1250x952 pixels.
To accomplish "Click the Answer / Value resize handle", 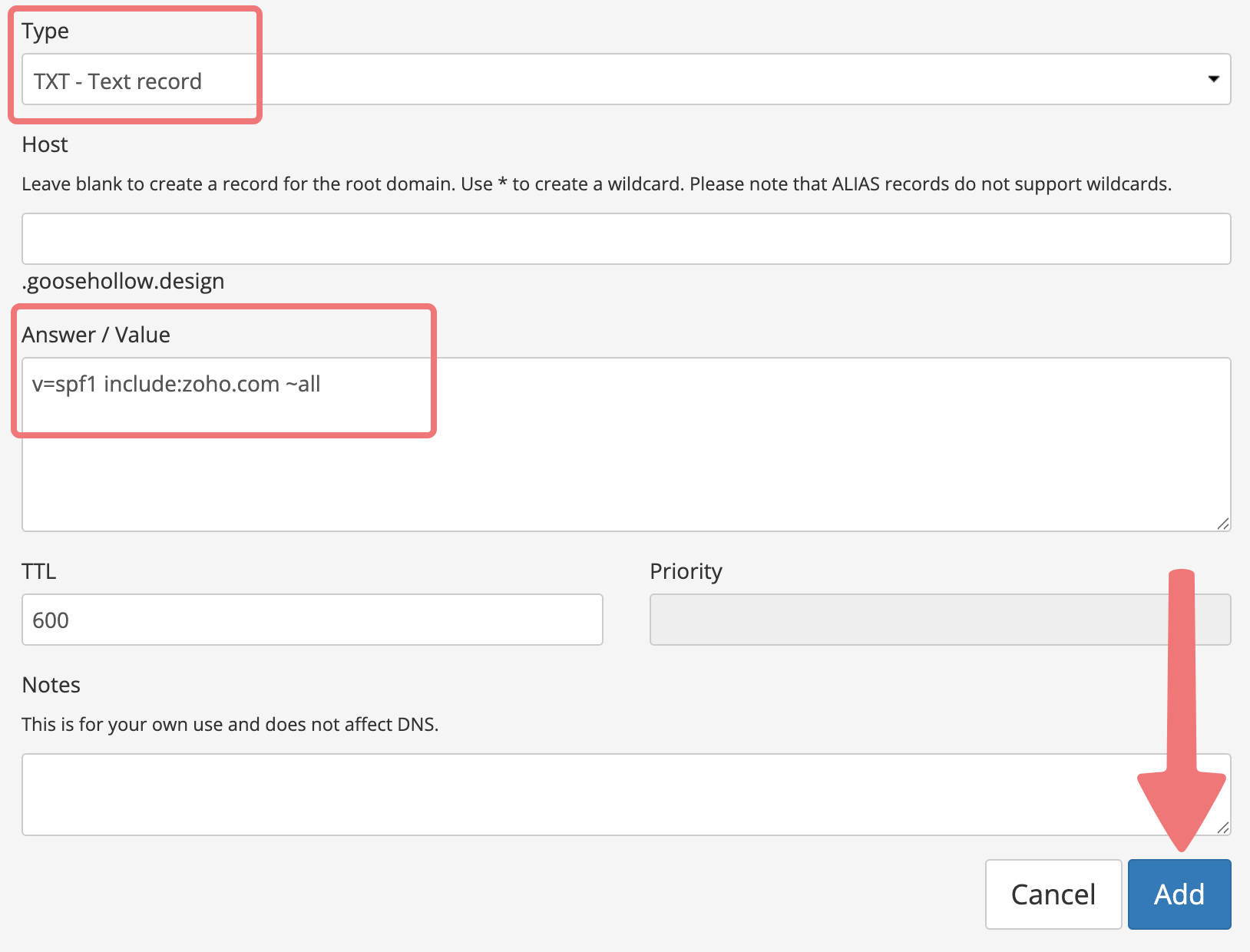I will pos(1223,524).
